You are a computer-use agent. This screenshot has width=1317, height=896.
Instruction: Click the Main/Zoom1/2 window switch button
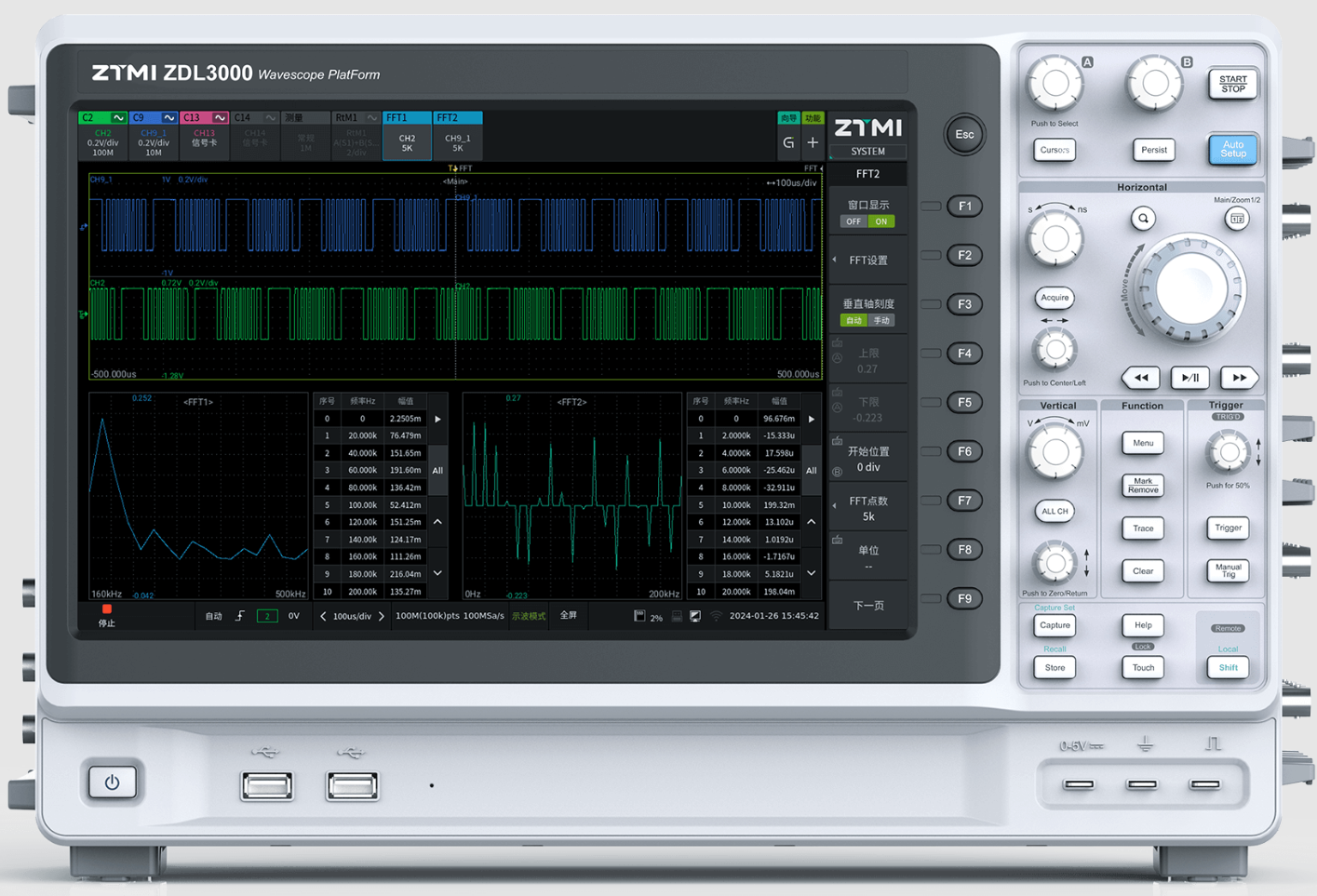pyautogui.click(x=1237, y=219)
